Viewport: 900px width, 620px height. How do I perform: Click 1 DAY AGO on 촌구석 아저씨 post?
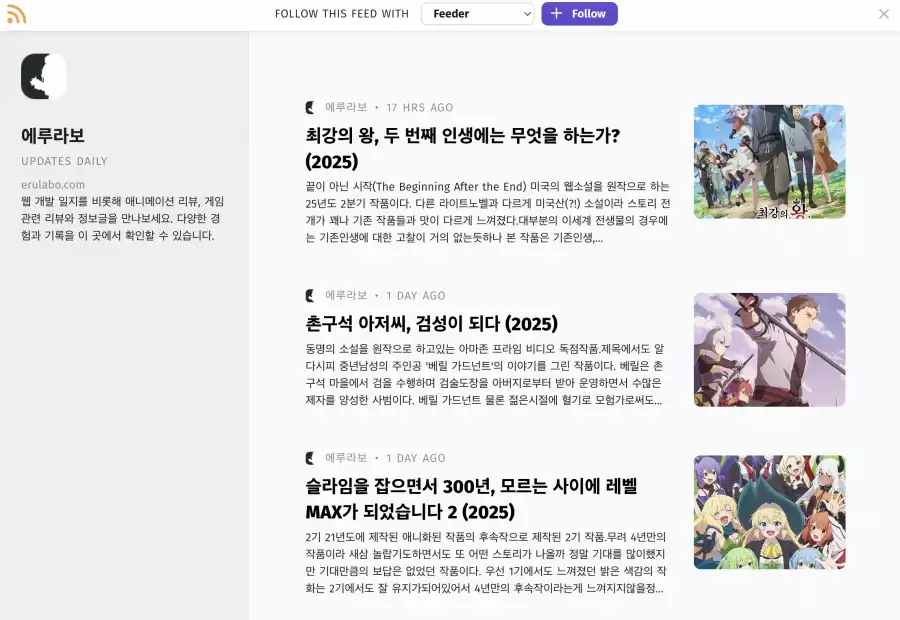[416, 296]
